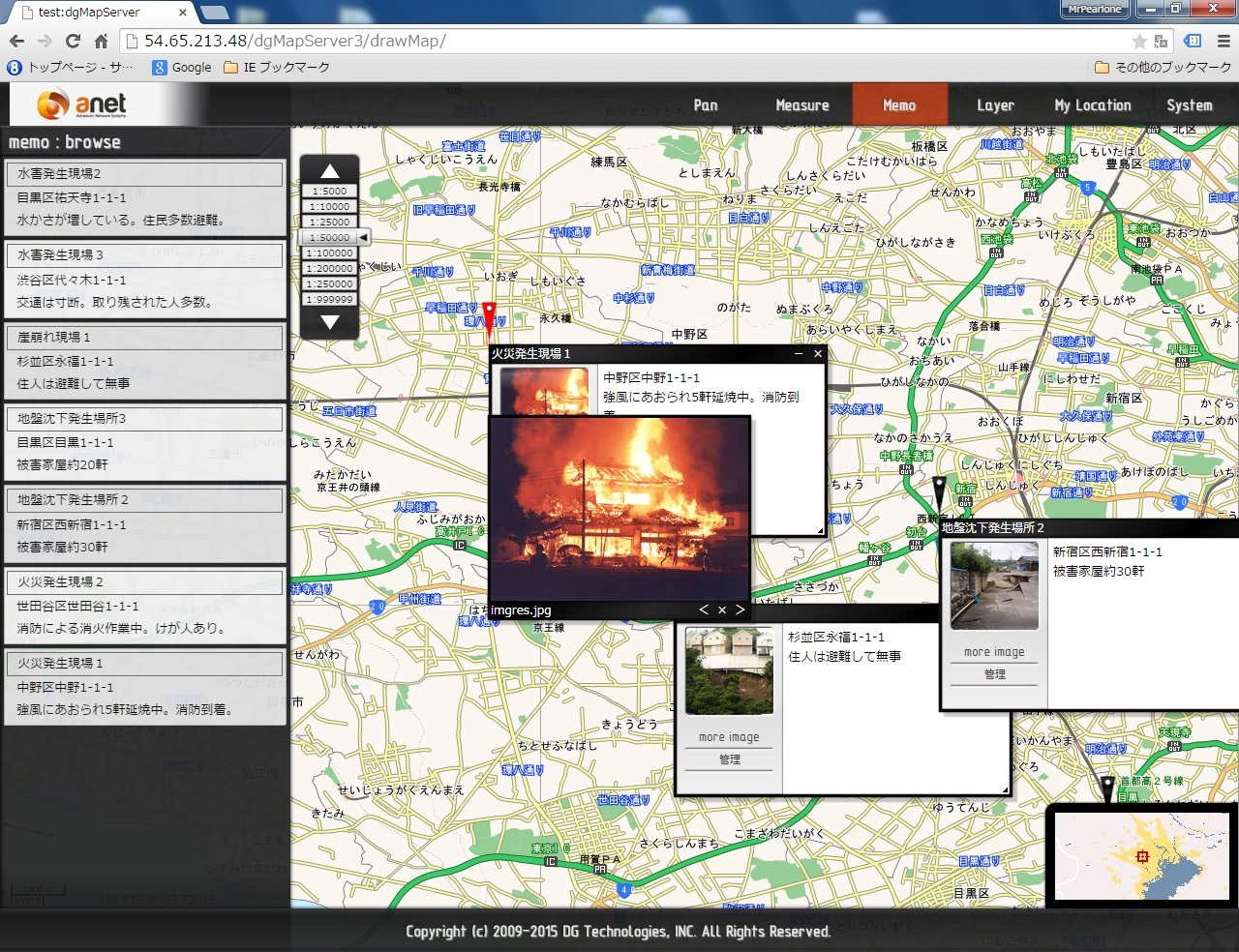
Task: Select the 1:5000 map scale
Action: (x=329, y=192)
